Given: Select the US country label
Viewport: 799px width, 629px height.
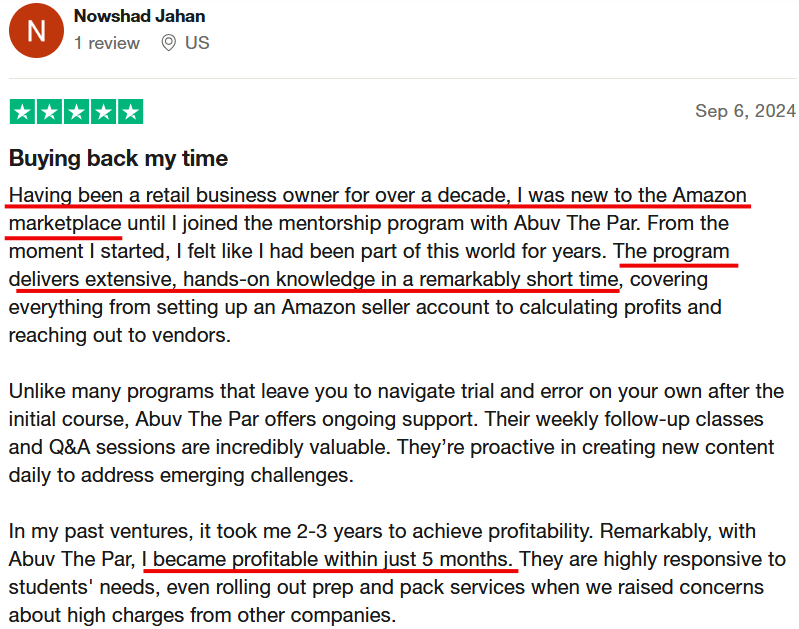Looking at the screenshot, I should [x=197, y=43].
